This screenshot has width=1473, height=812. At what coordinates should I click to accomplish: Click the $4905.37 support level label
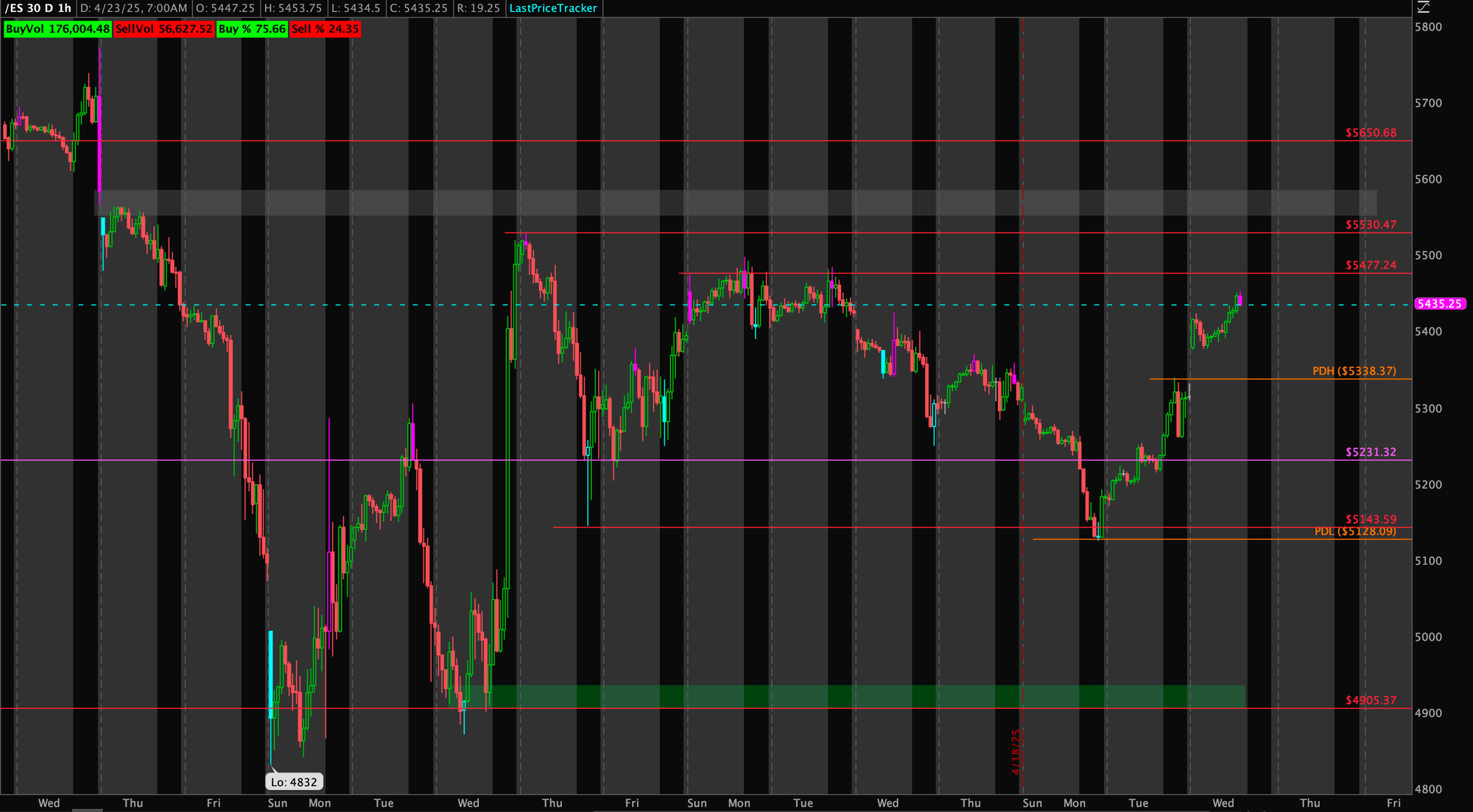point(1370,701)
